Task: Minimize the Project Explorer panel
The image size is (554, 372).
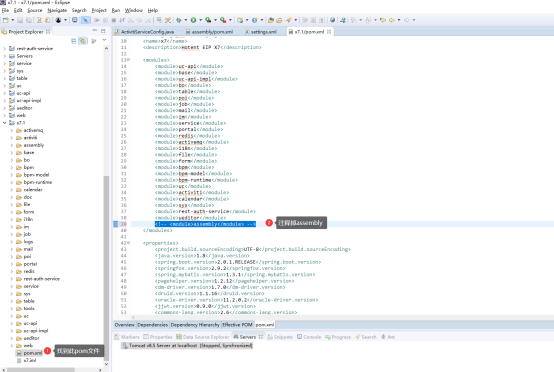Action: (x=95, y=31)
